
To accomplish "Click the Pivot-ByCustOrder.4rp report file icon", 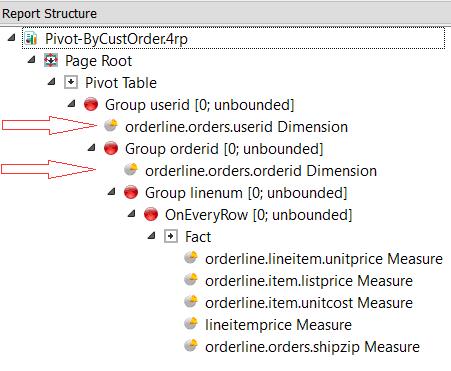I will click(31, 39).
